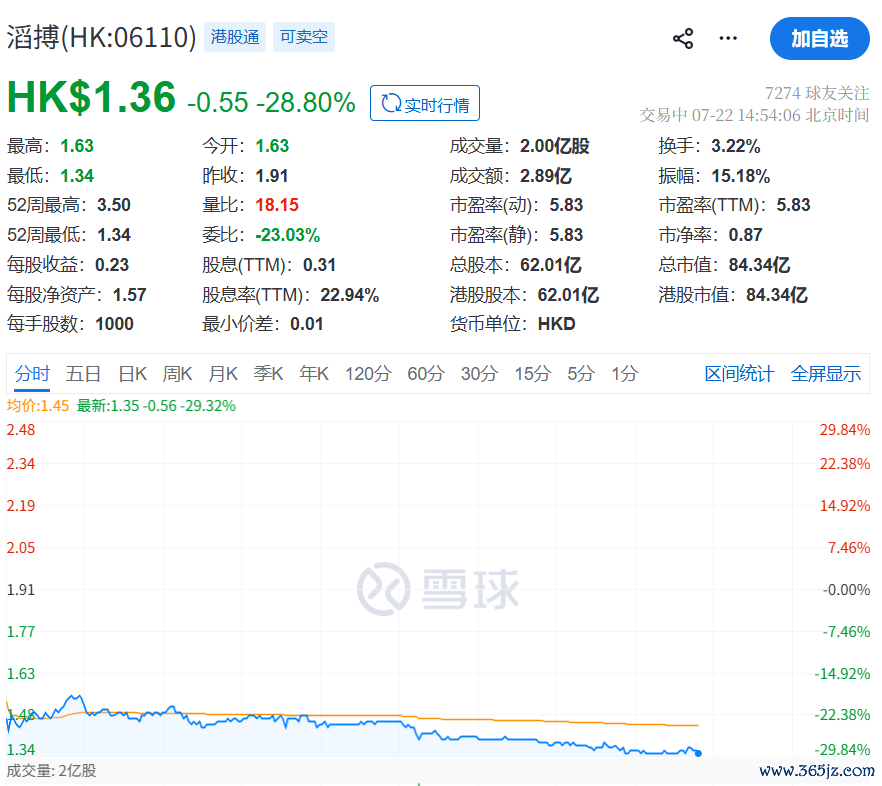The height and width of the screenshot is (786, 882).
Task: Switch to the 季K chart tab
Action: (268, 374)
